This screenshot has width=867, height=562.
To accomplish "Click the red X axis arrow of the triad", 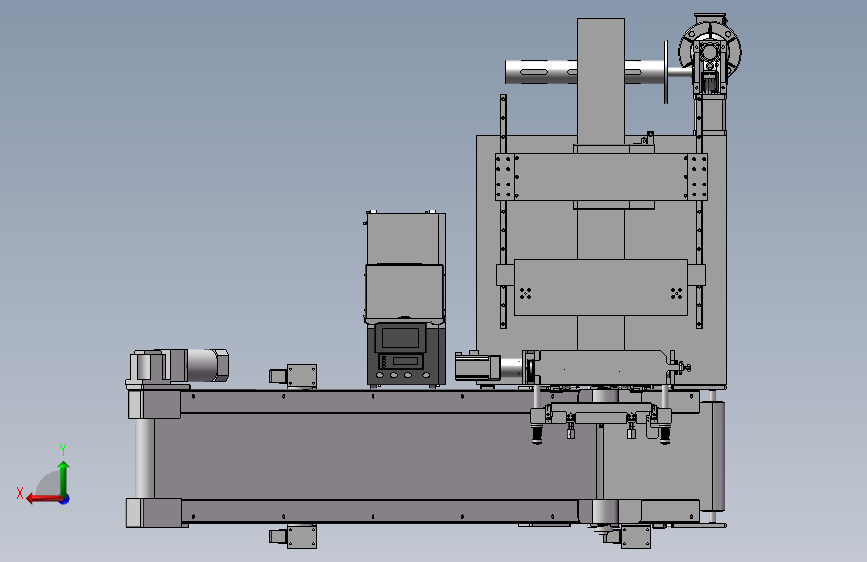I will point(44,499).
